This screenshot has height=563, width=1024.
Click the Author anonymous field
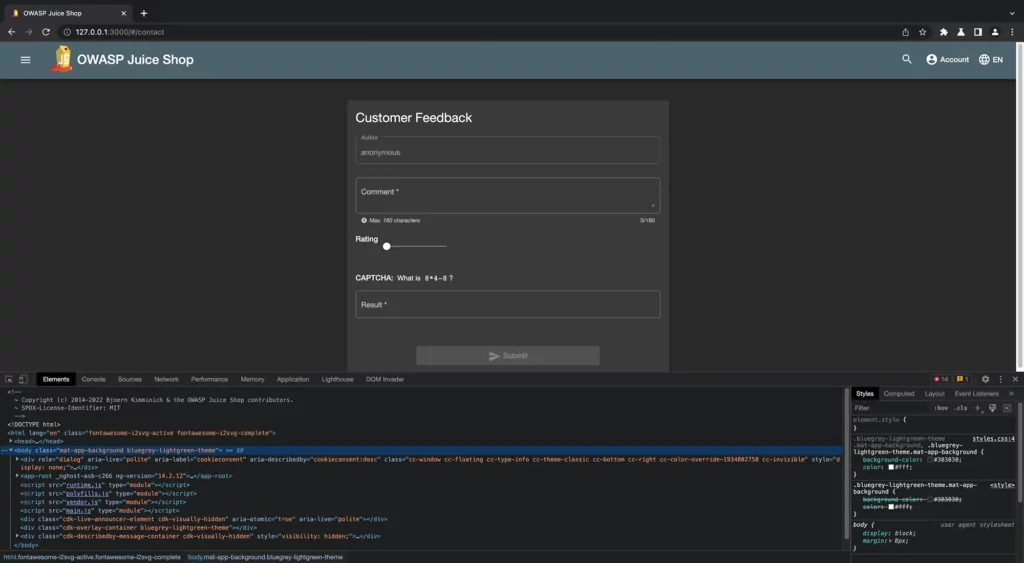tap(507, 150)
